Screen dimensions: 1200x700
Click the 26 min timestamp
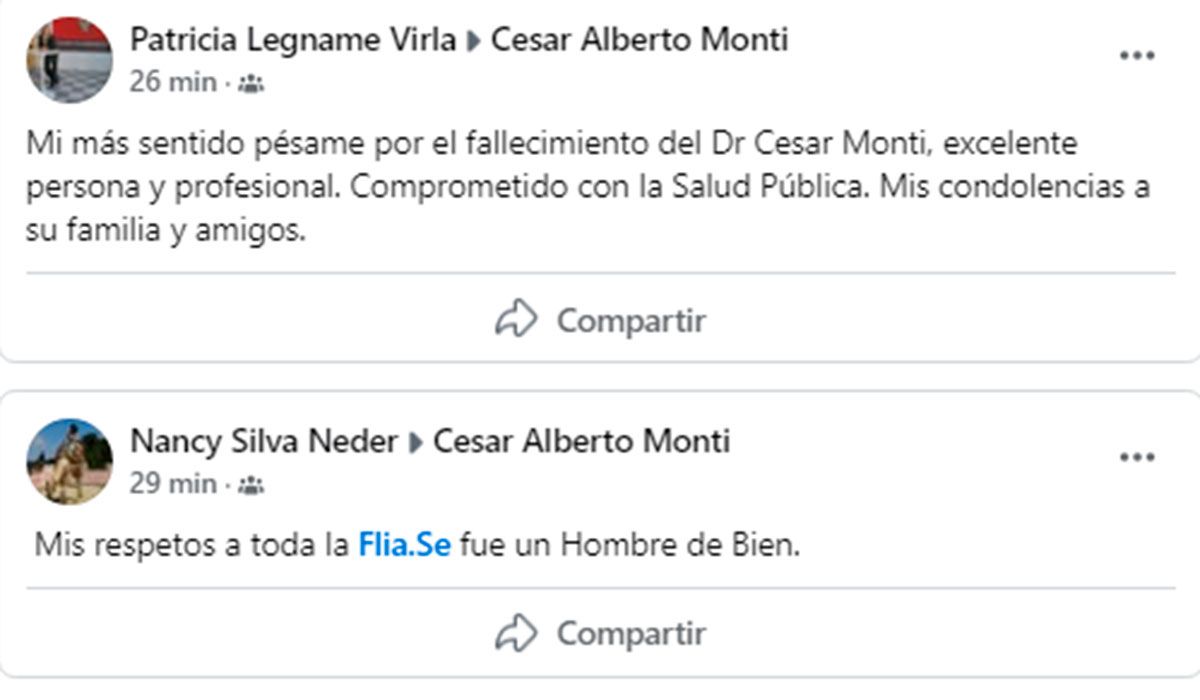173,82
